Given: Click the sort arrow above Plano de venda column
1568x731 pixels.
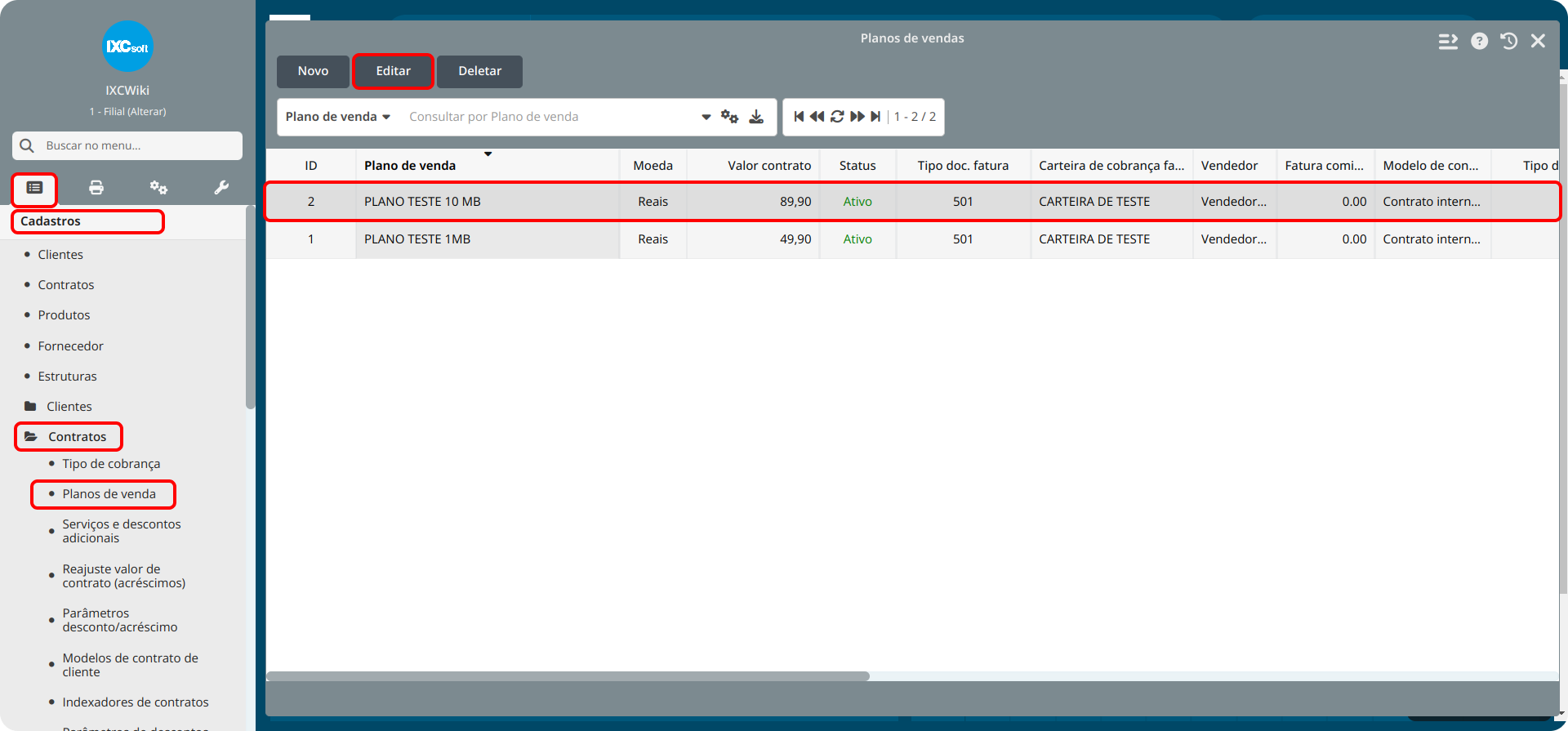Looking at the screenshot, I should [x=488, y=154].
